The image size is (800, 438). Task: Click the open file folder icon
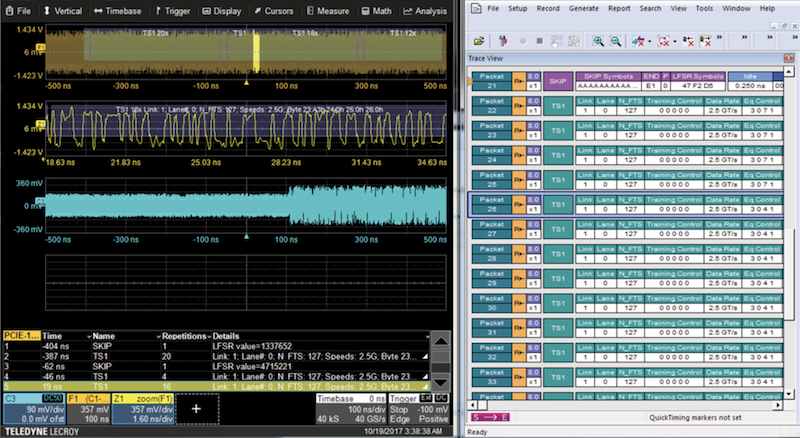tap(479, 42)
